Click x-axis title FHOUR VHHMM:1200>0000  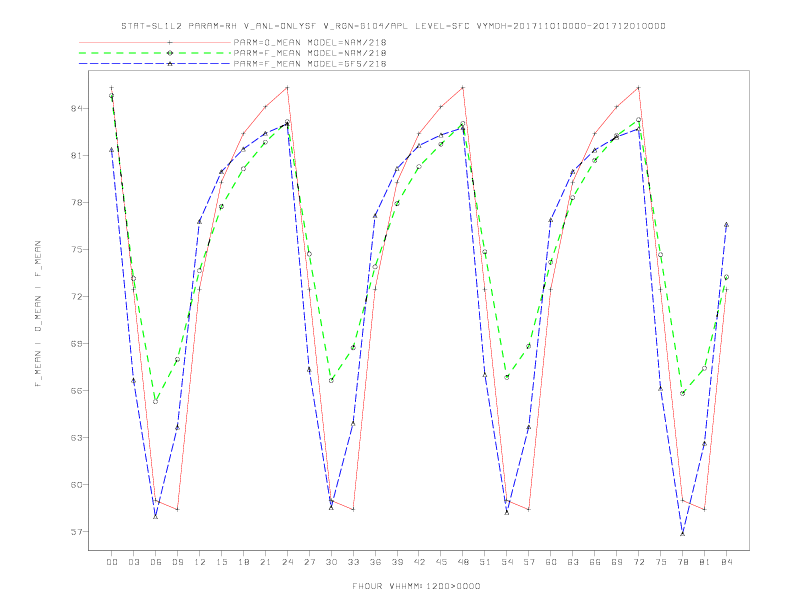[x=416, y=586]
